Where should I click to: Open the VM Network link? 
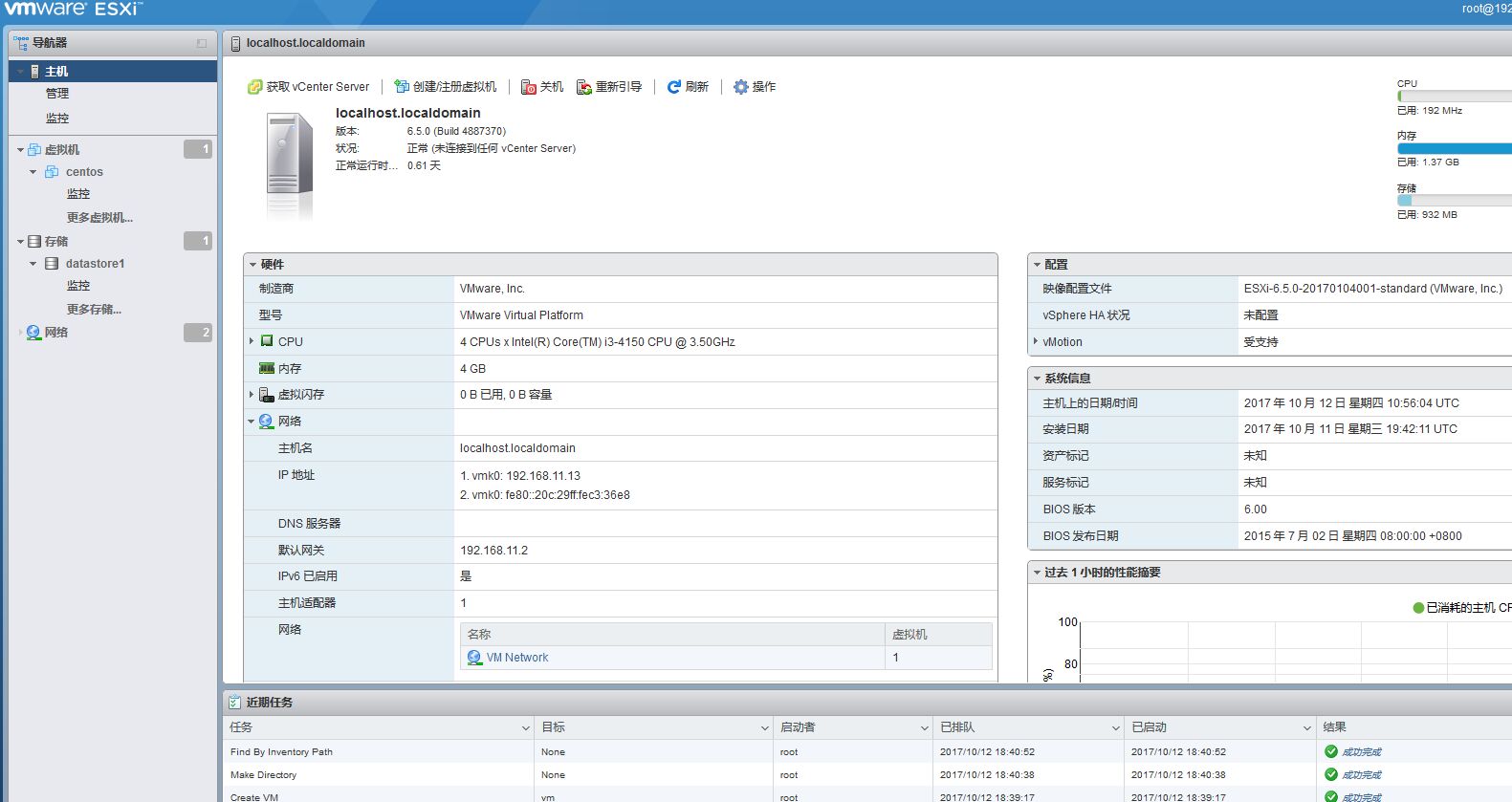516,658
